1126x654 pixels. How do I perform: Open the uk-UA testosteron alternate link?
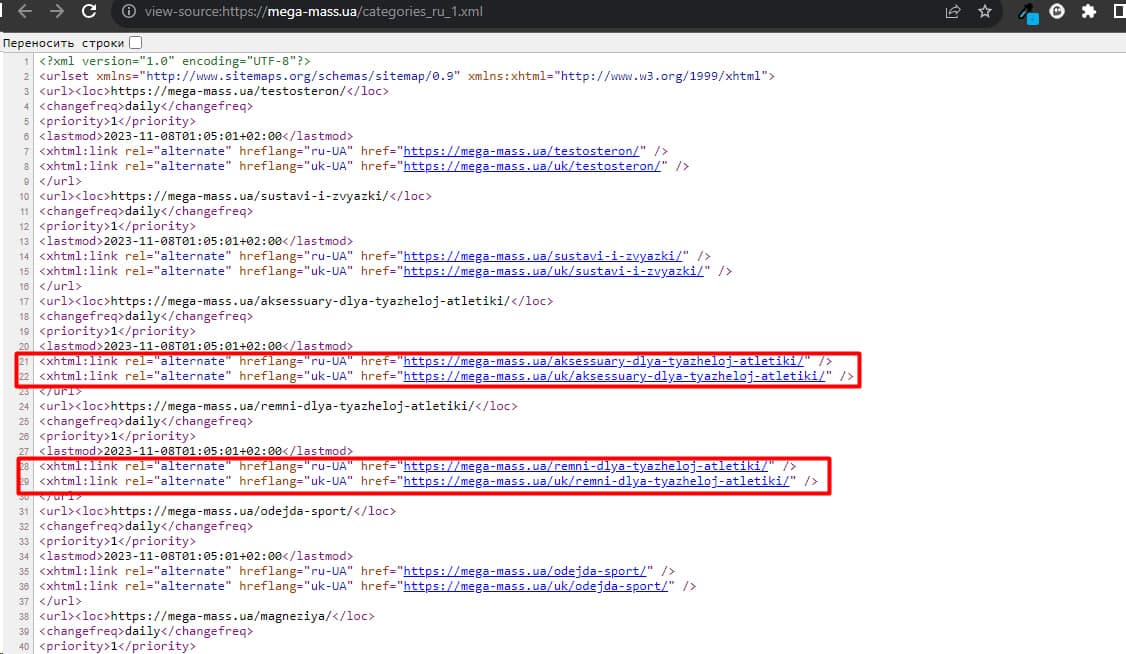point(531,166)
